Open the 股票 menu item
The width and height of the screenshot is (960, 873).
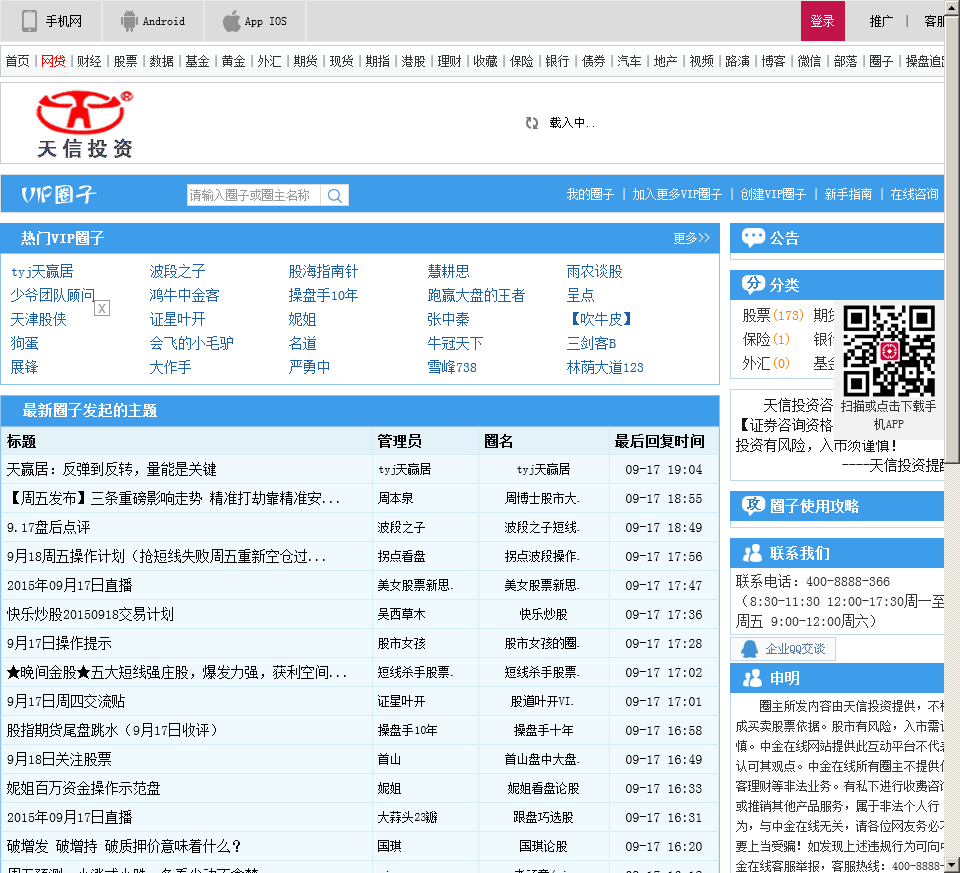pyautogui.click(x=125, y=61)
